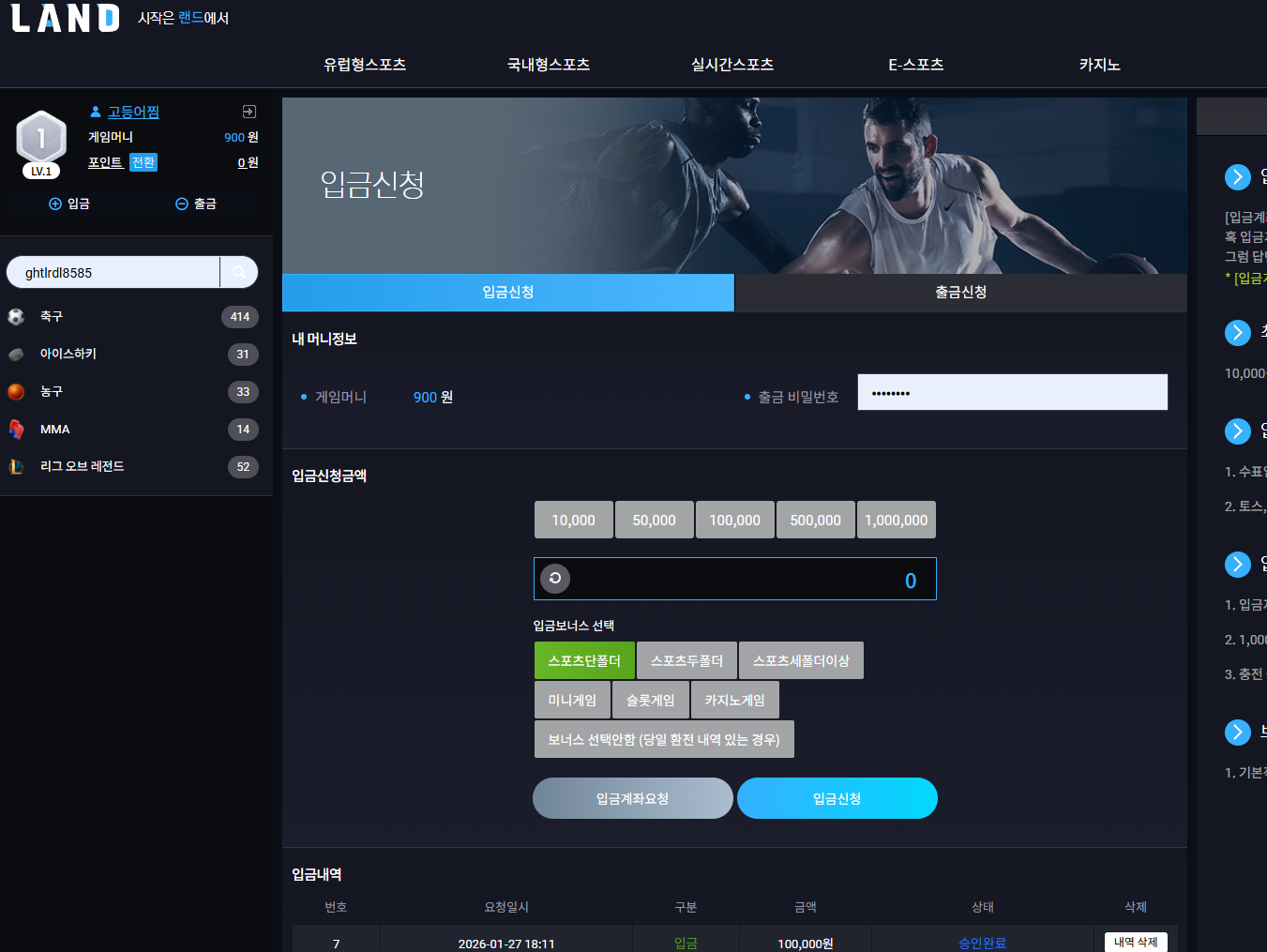Image resolution: width=1267 pixels, height=952 pixels.
Task: Select the MMA boxing glove icon
Action: [x=16, y=430]
